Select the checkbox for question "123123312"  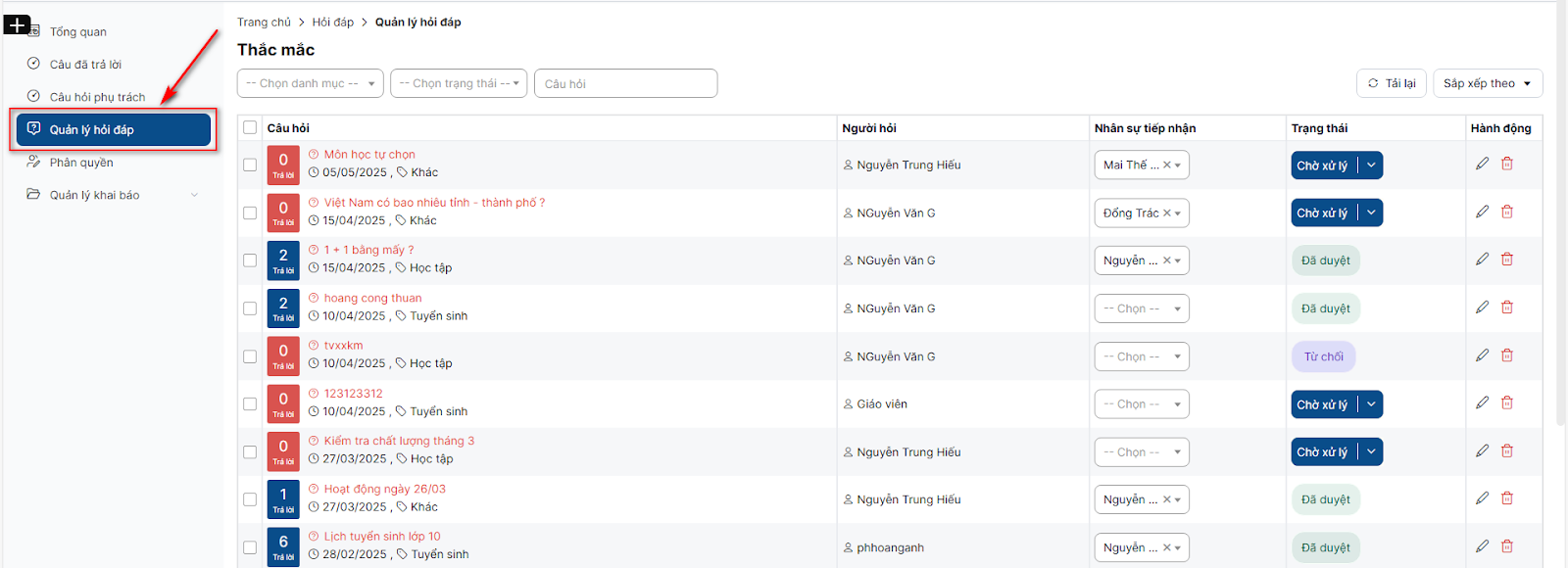click(x=250, y=403)
